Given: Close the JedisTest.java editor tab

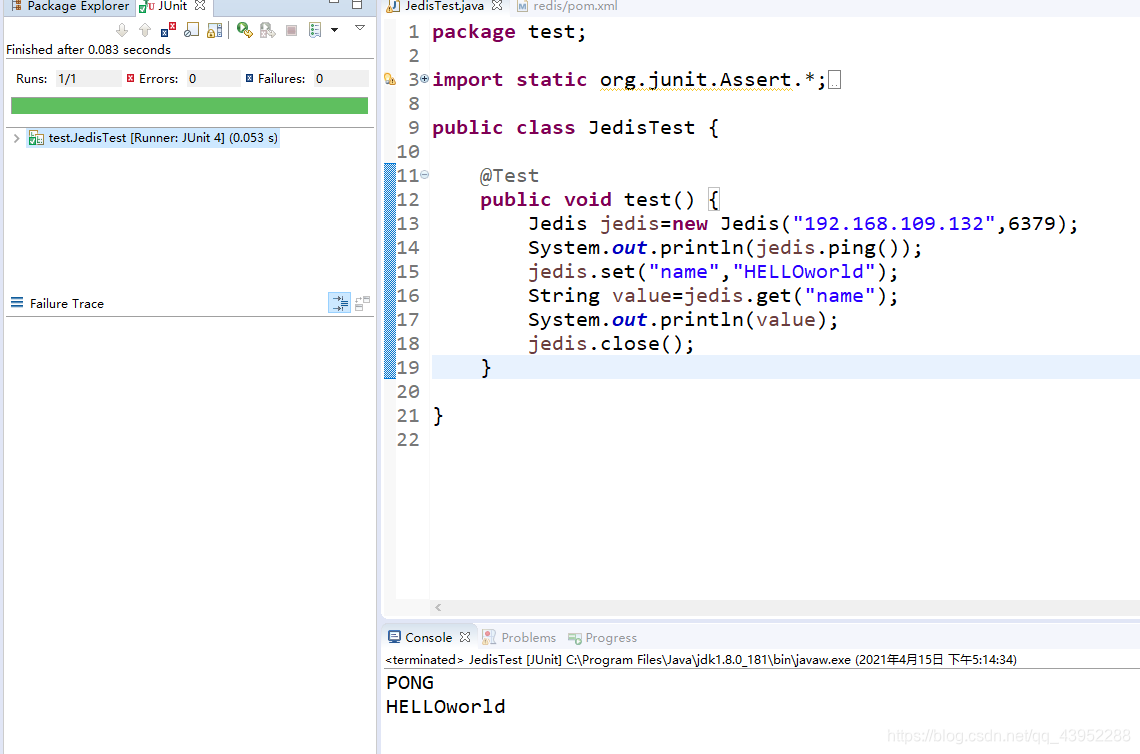Looking at the screenshot, I should tap(497, 6).
